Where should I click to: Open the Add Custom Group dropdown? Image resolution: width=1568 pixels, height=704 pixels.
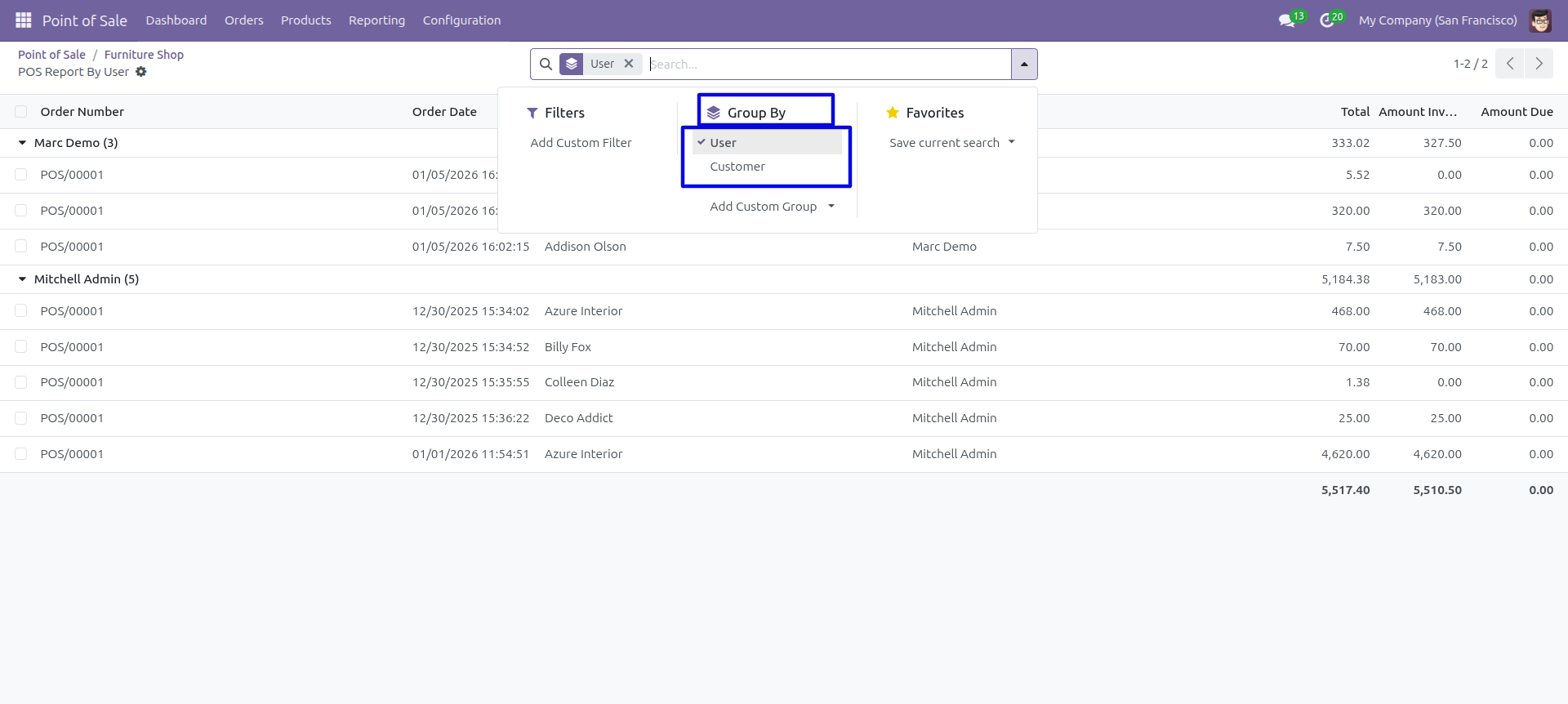[772, 207]
